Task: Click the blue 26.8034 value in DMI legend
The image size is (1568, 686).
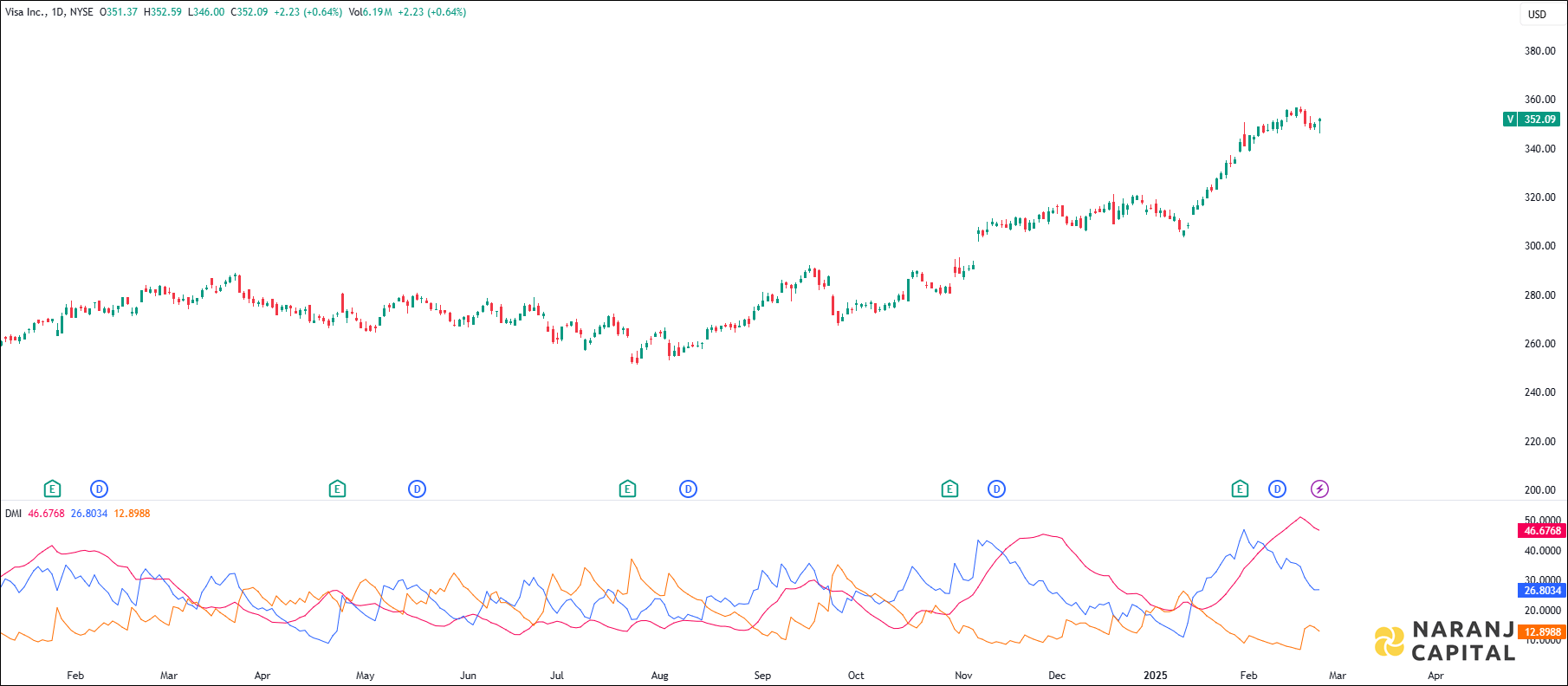Action: [89, 514]
